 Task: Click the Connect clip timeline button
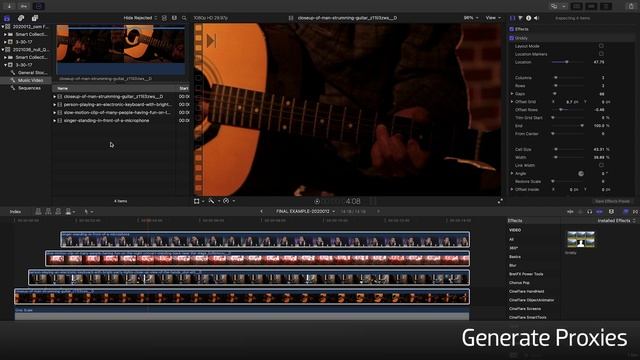38,211
